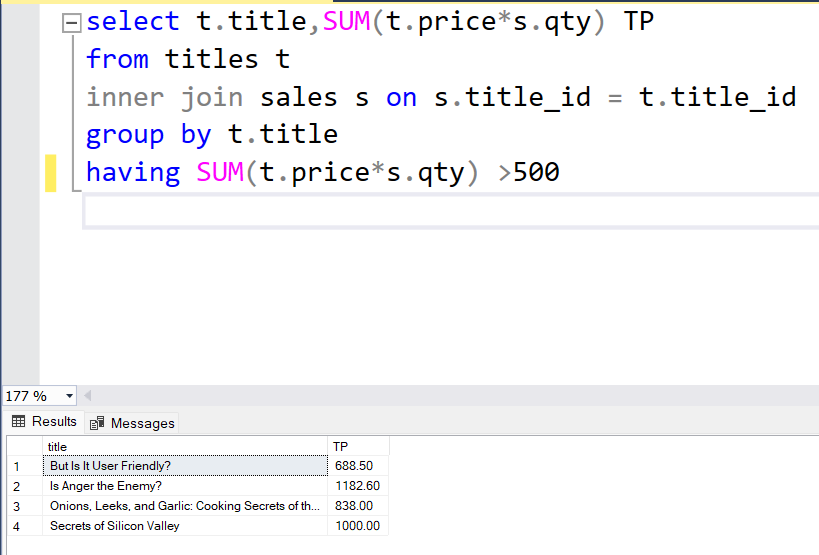Place cursor on 'sales' table name
The image size is (819, 555).
click(299, 98)
